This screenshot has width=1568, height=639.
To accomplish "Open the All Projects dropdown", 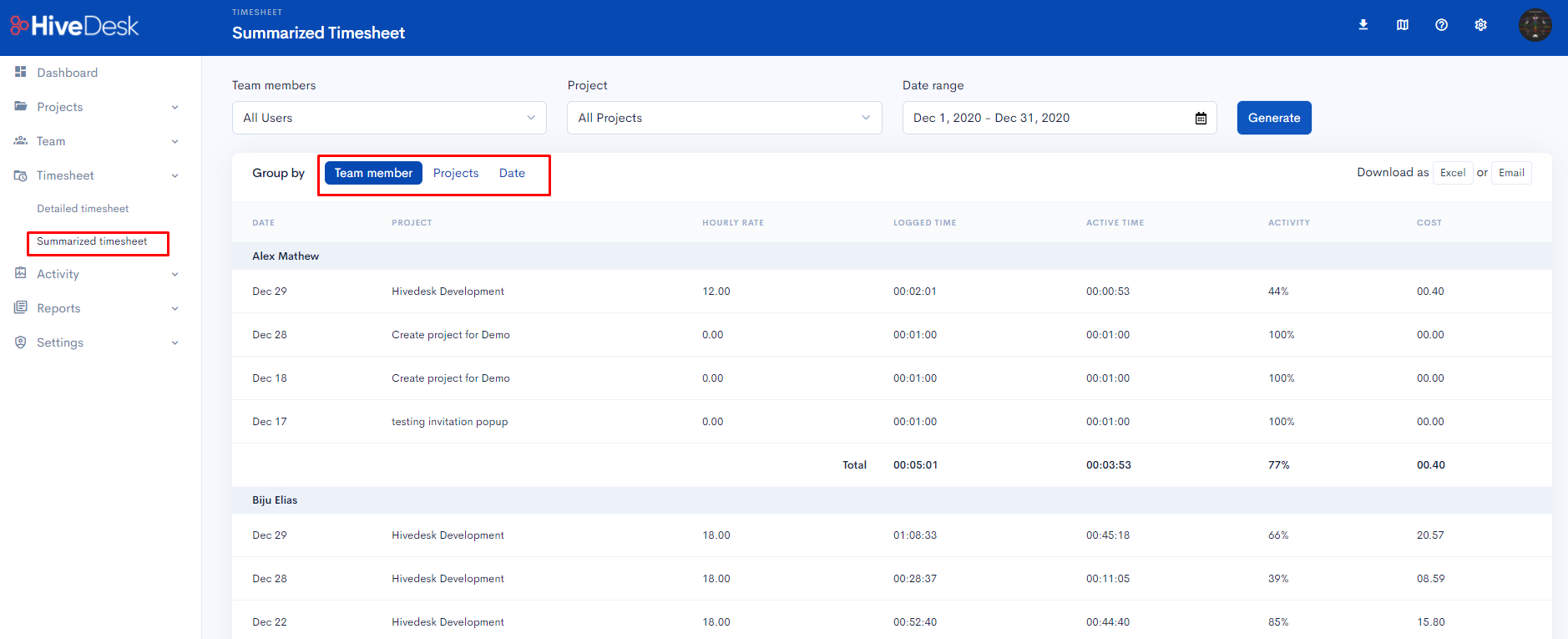I will click(x=725, y=118).
